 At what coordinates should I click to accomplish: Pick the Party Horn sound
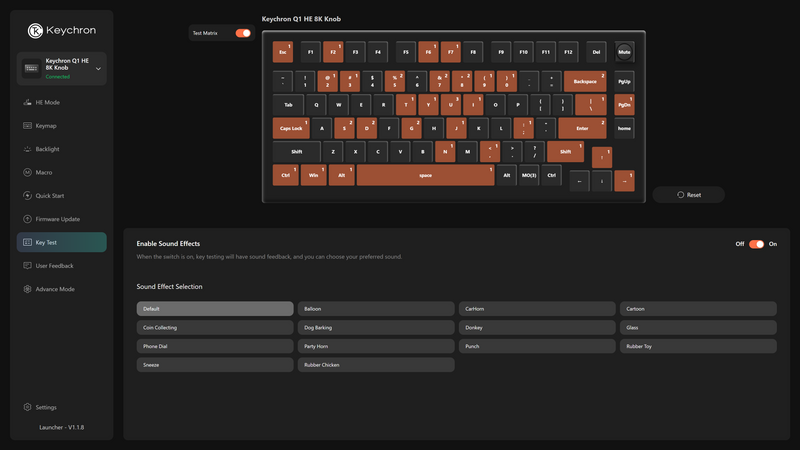click(x=376, y=346)
